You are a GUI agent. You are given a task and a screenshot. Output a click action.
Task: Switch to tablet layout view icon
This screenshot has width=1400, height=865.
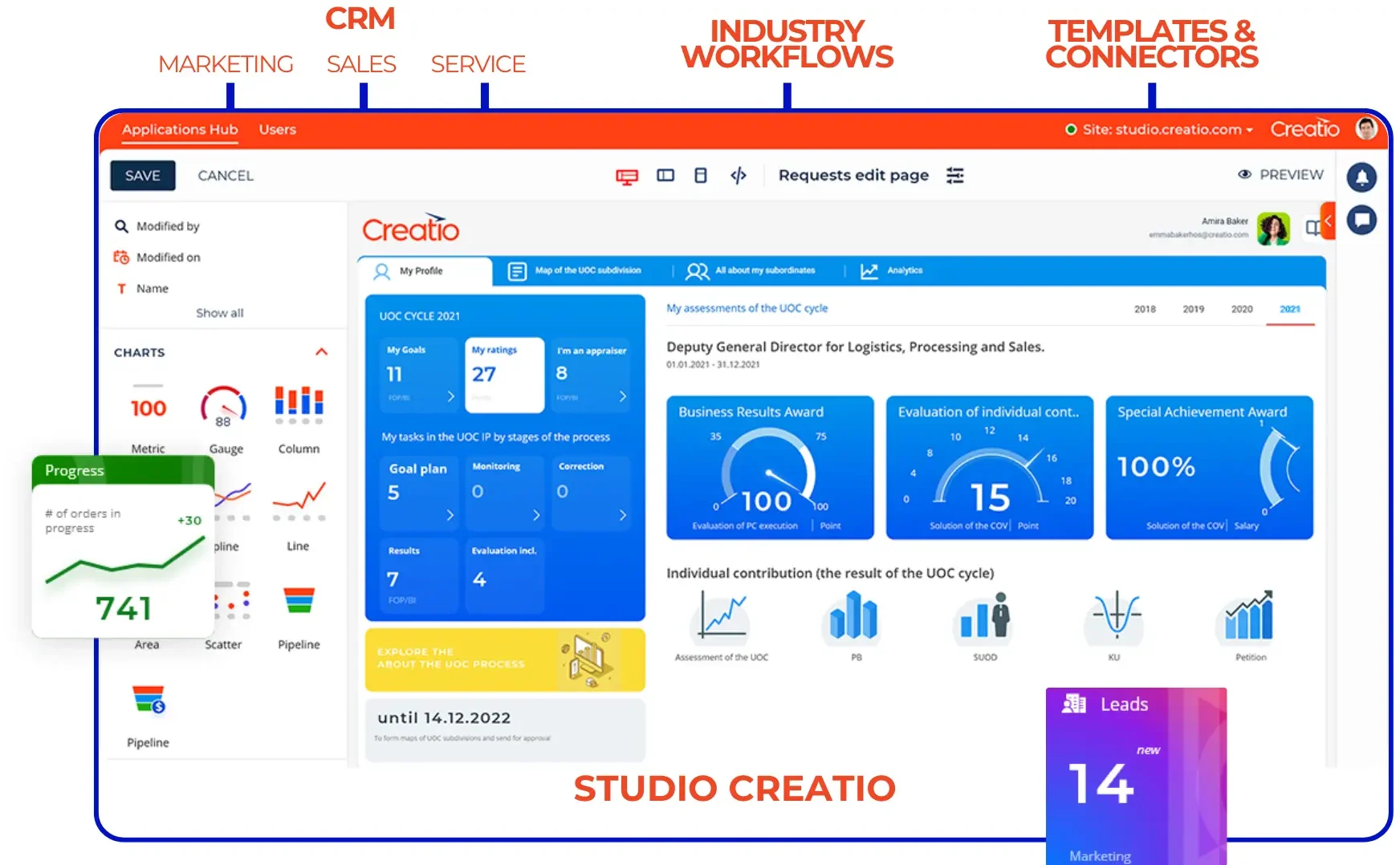665,176
